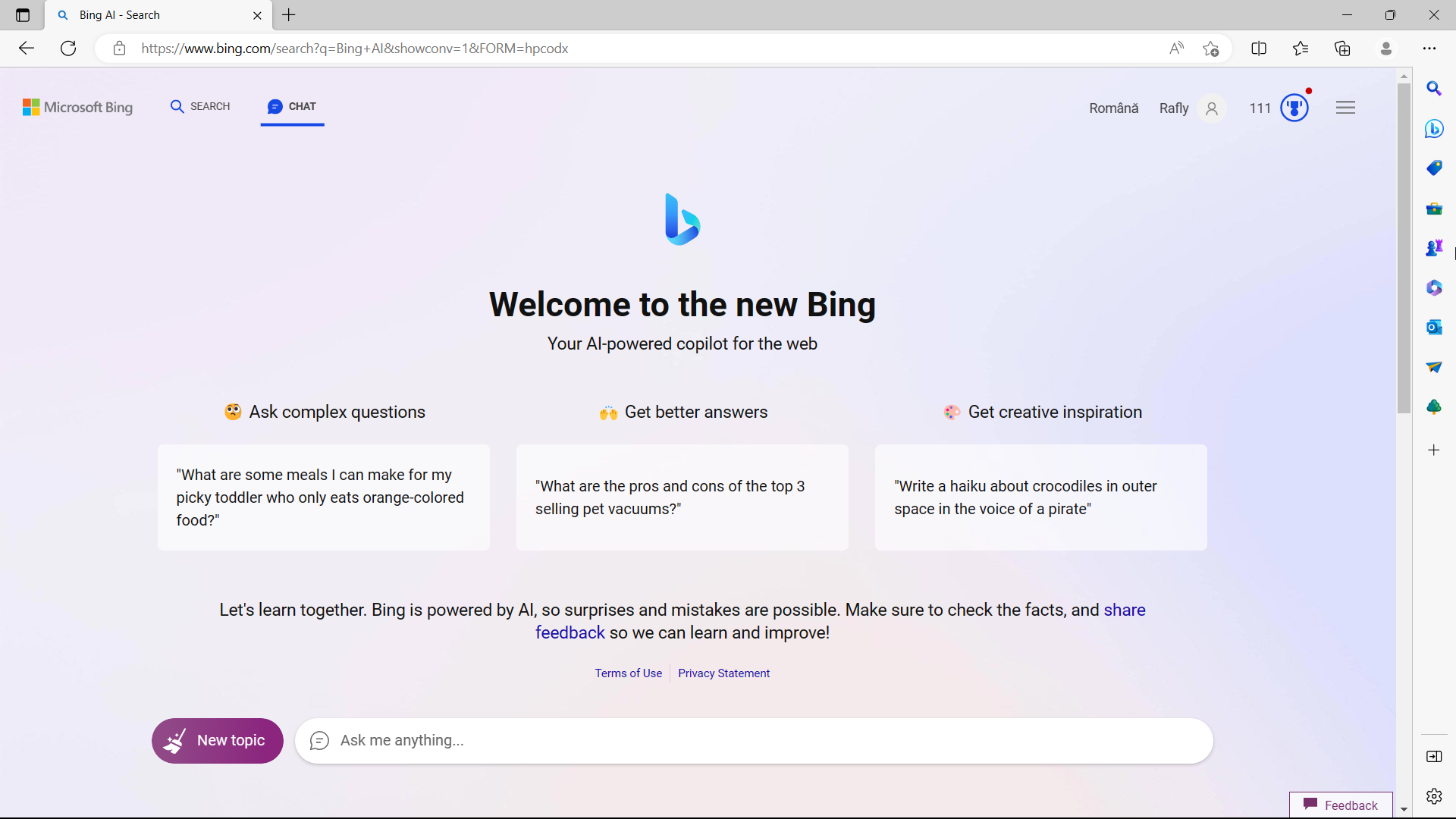Open Terms of Use
The image size is (1456, 819).
(x=628, y=673)
